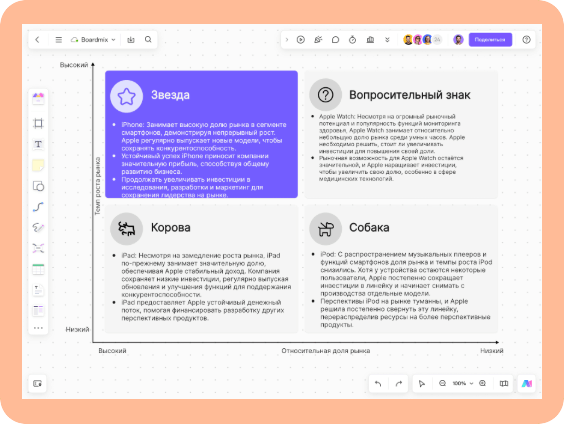
Task: Start presentation with play icon
Action: (301, 40)
